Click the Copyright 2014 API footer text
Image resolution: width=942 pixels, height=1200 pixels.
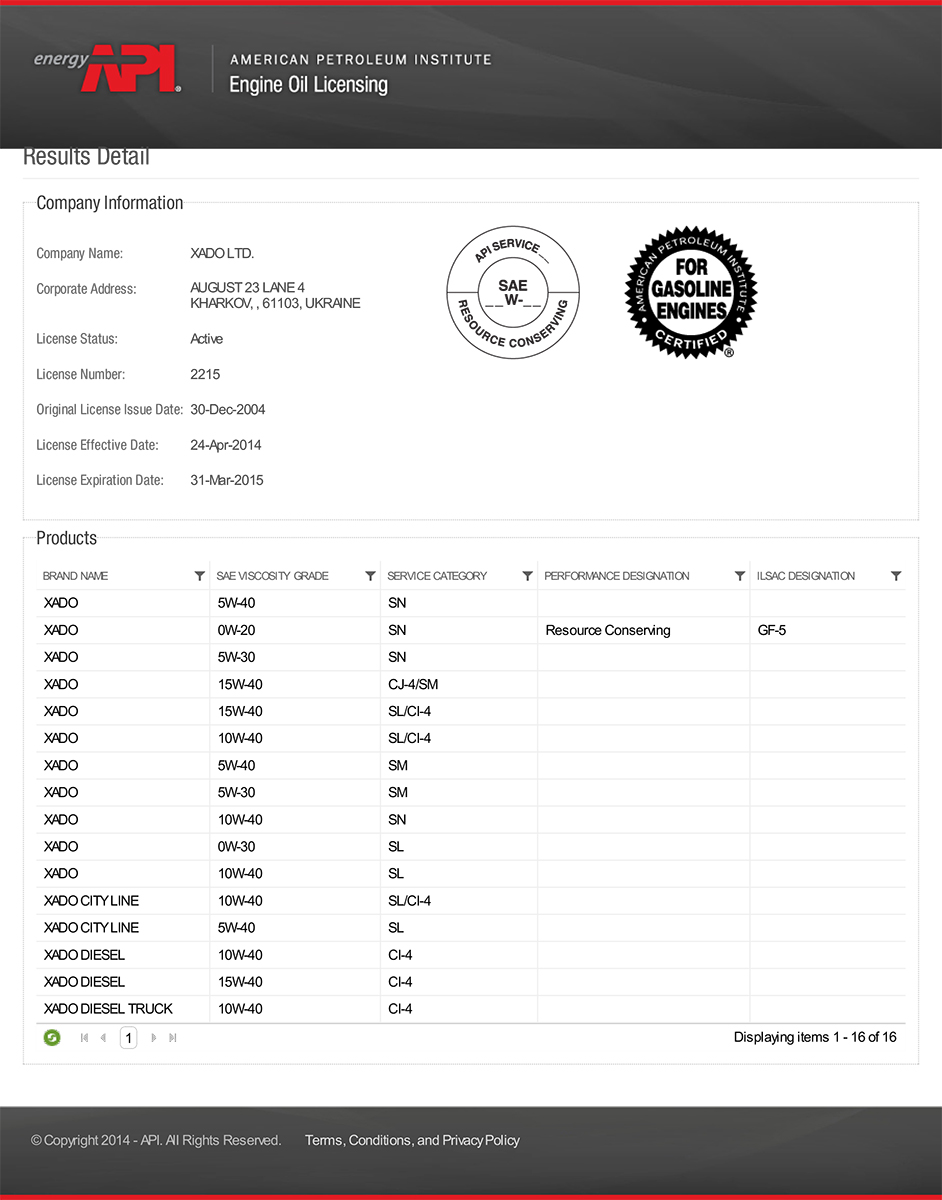pyautogui.click(x=156, y=1140)
